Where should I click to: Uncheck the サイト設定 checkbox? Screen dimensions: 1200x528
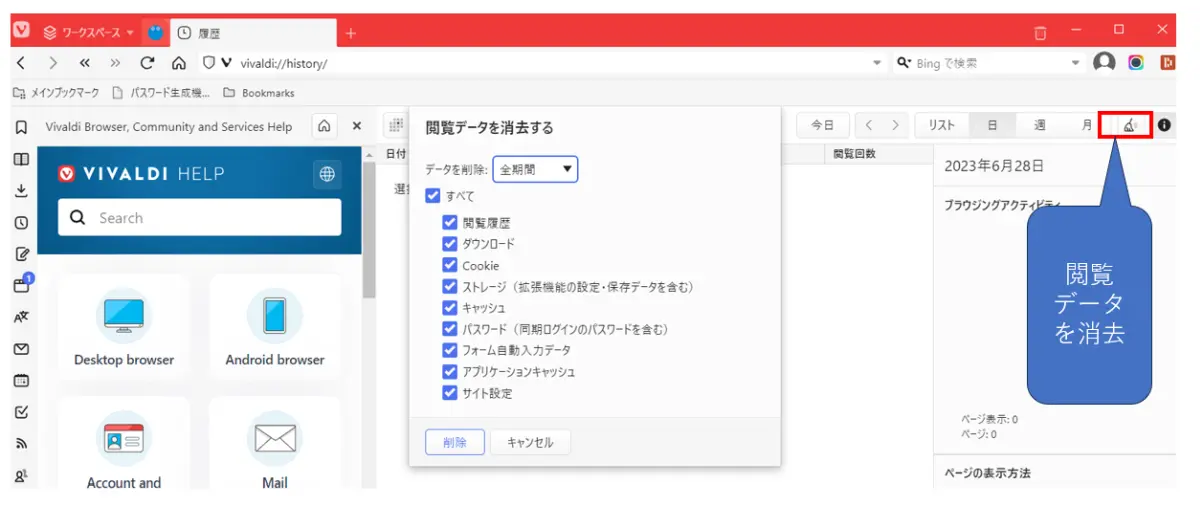tap(449, 393)
